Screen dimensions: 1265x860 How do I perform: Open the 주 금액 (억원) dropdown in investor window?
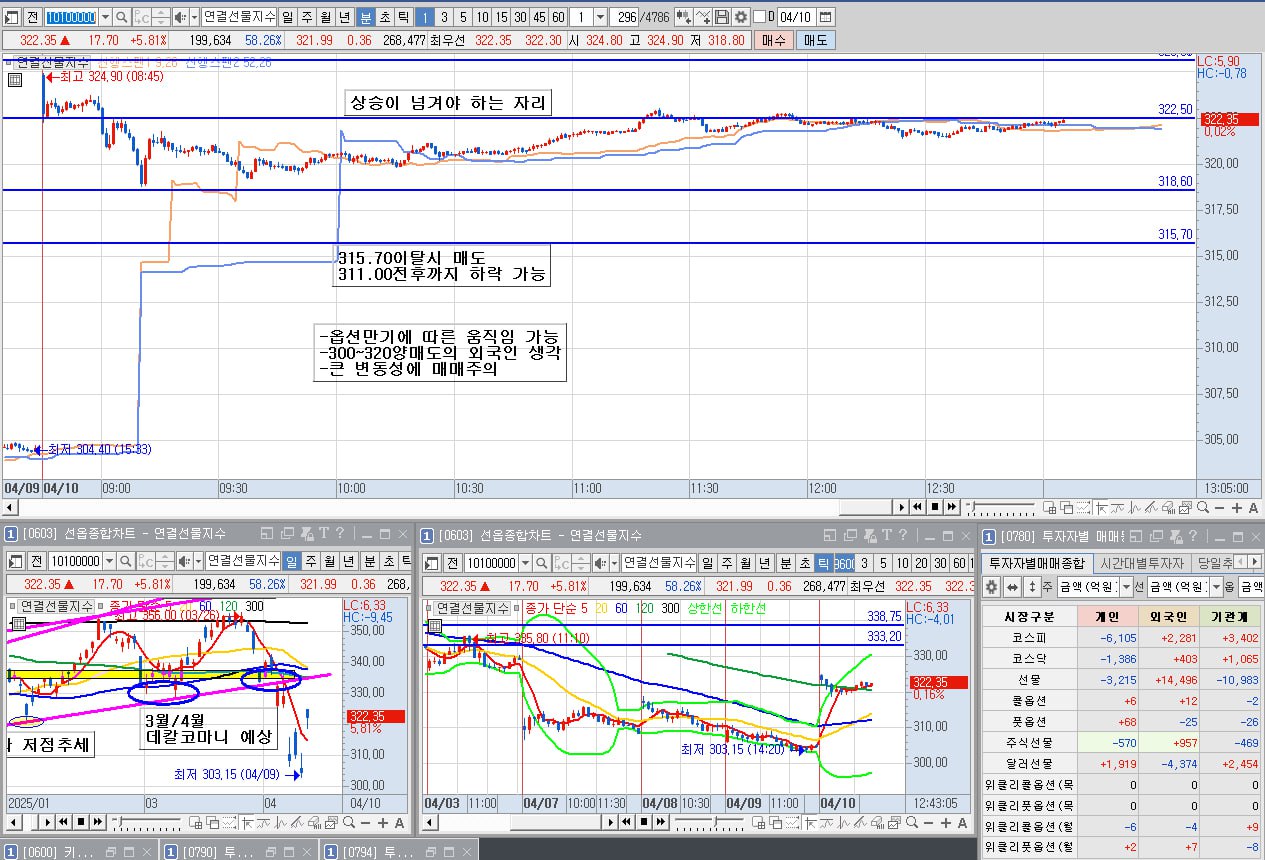(1127, 587)
